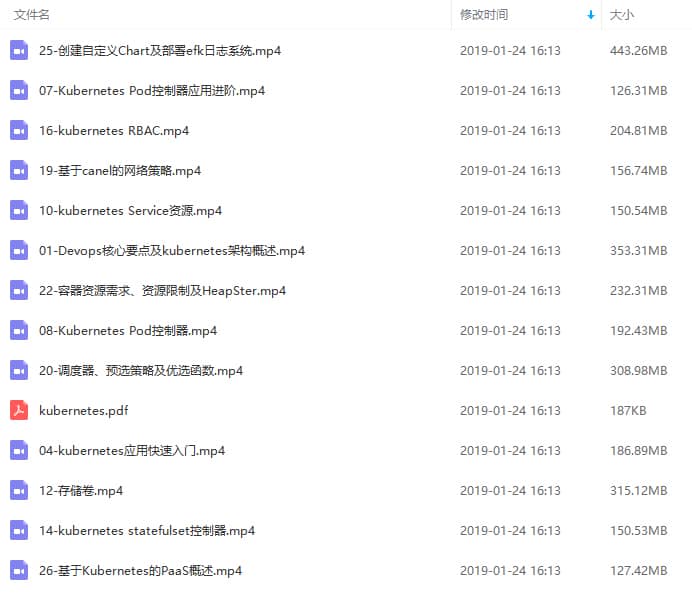Click the video icon for 25-创建自定义Chart file
The height and width of the screenshot is (600, 692).
tap(19, 50)
